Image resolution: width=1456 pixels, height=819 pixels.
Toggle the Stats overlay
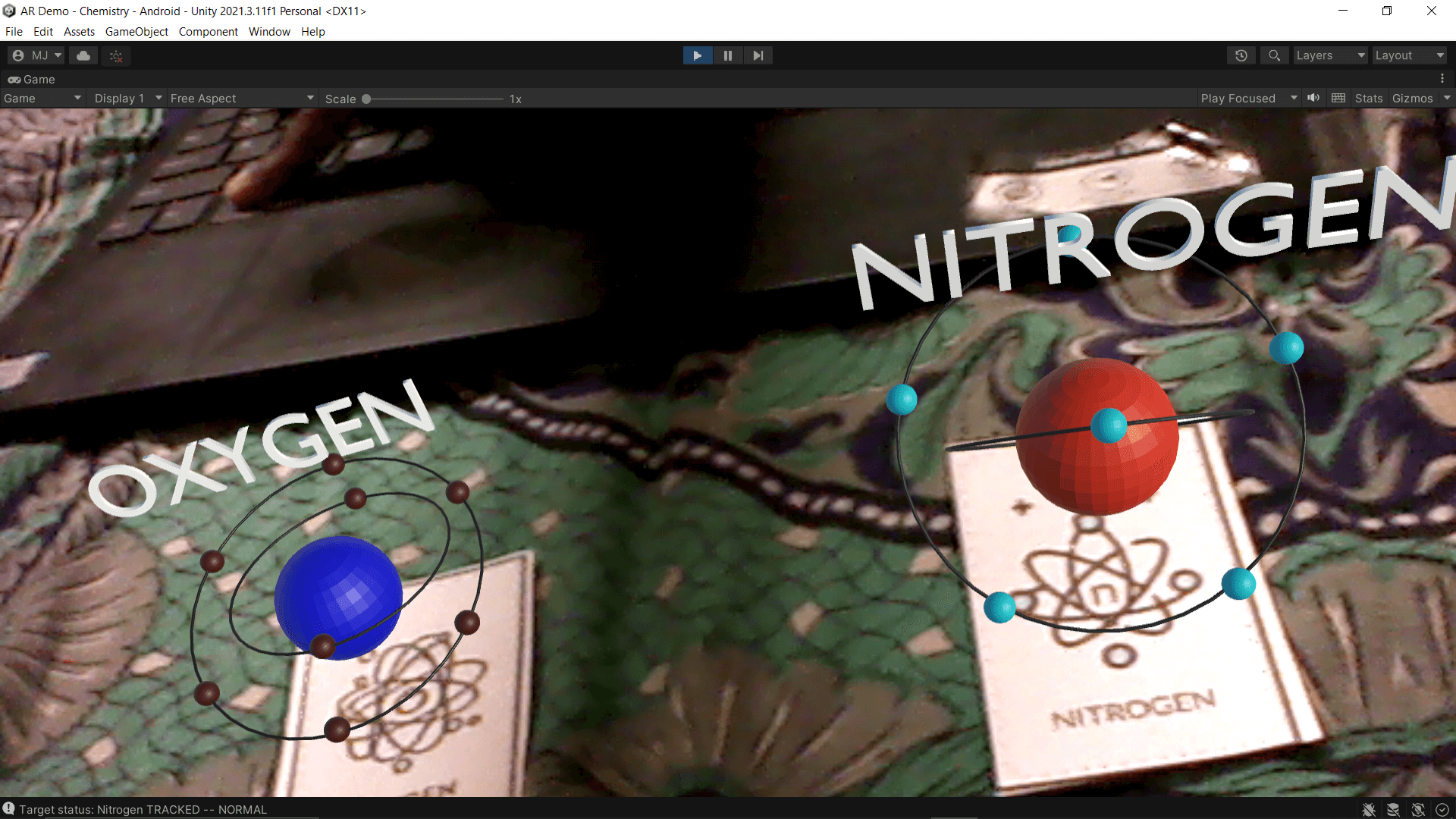point(1368,99)
